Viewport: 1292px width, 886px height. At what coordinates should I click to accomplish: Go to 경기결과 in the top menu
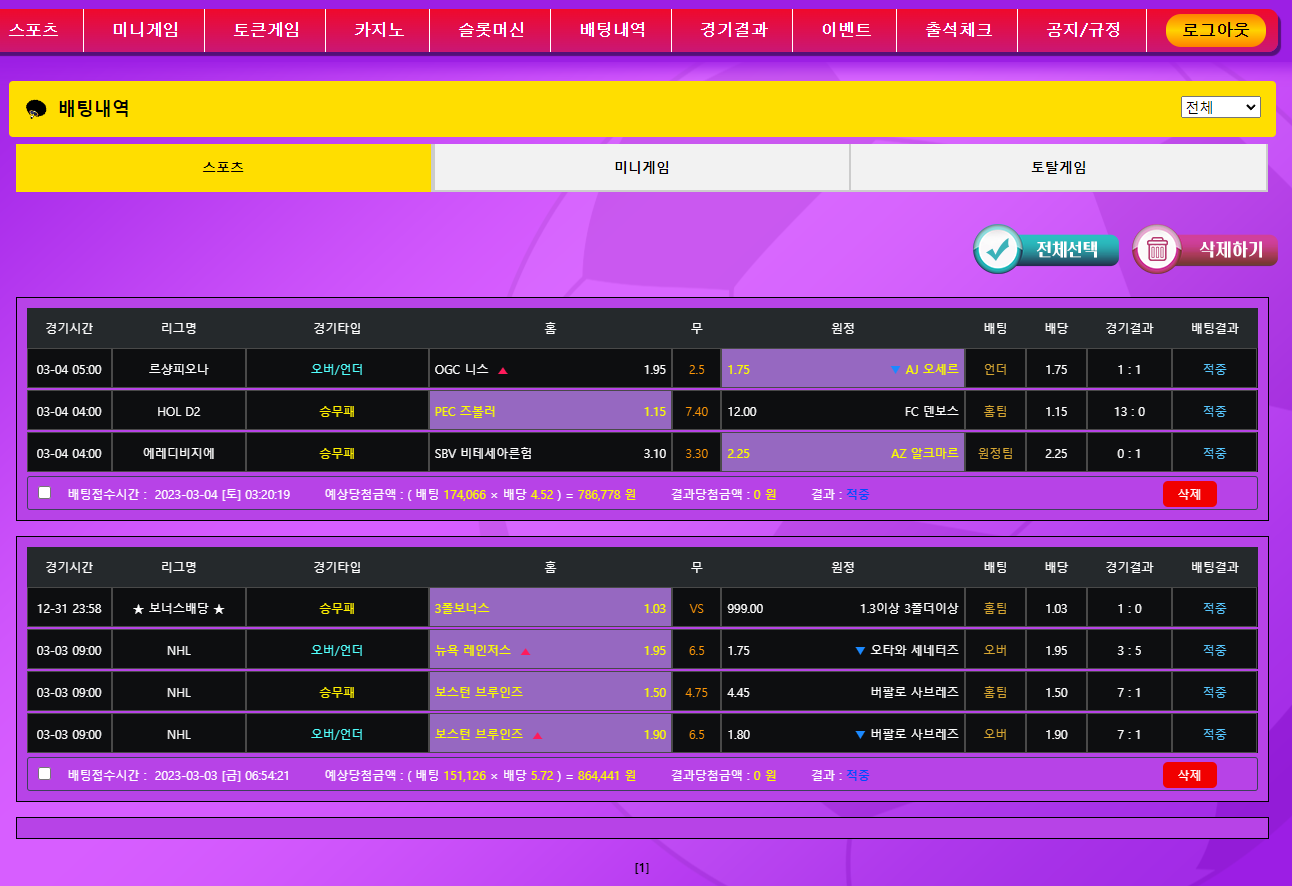point(733,30)
